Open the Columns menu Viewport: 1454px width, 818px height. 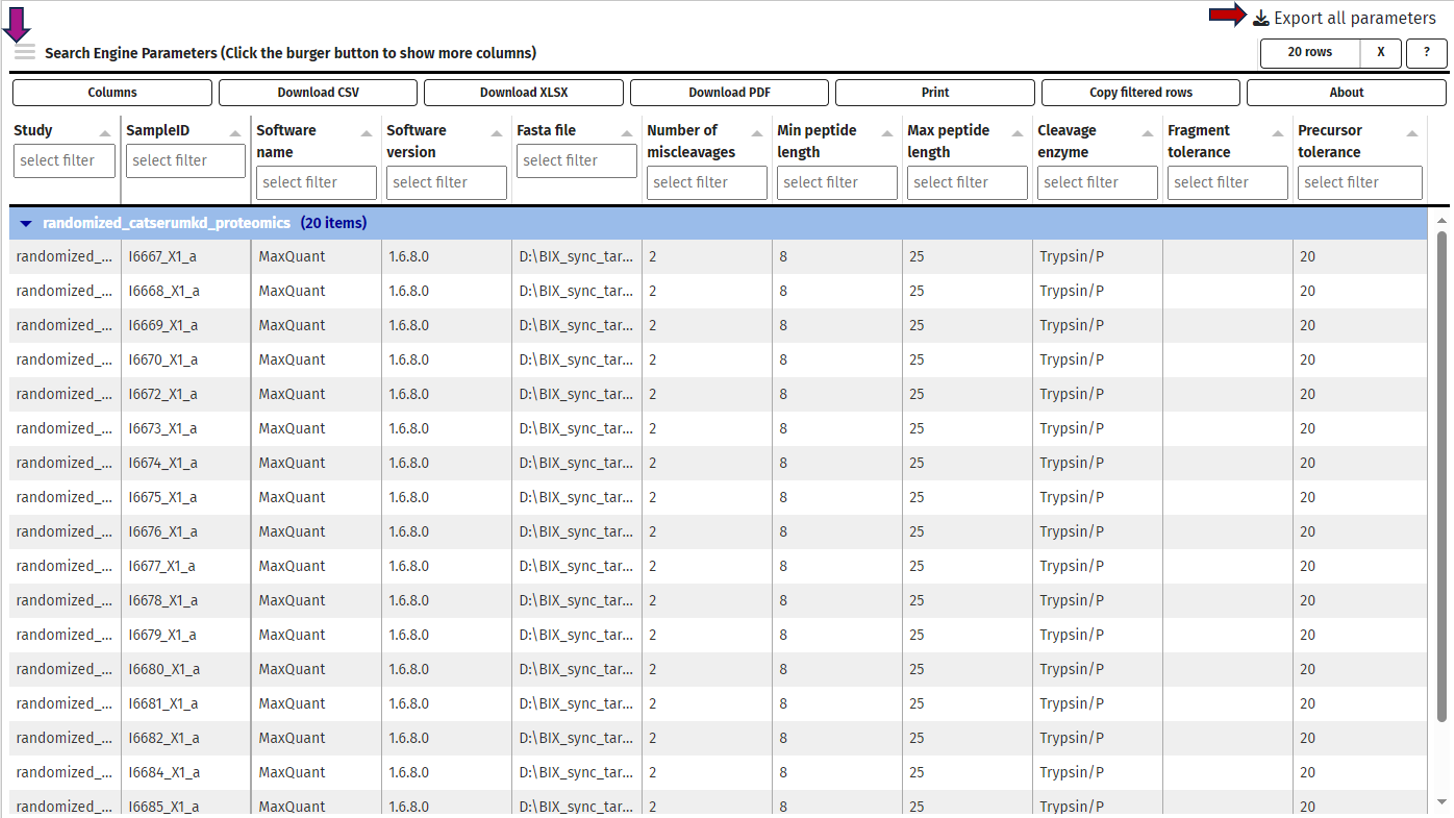(111, 92)
